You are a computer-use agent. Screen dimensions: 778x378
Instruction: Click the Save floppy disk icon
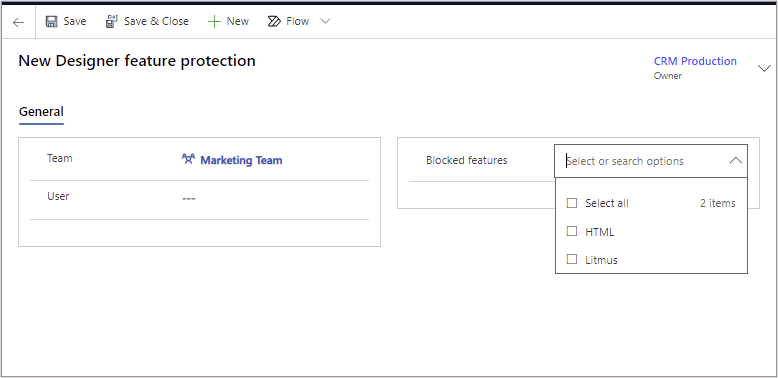[x=52, y=21]
